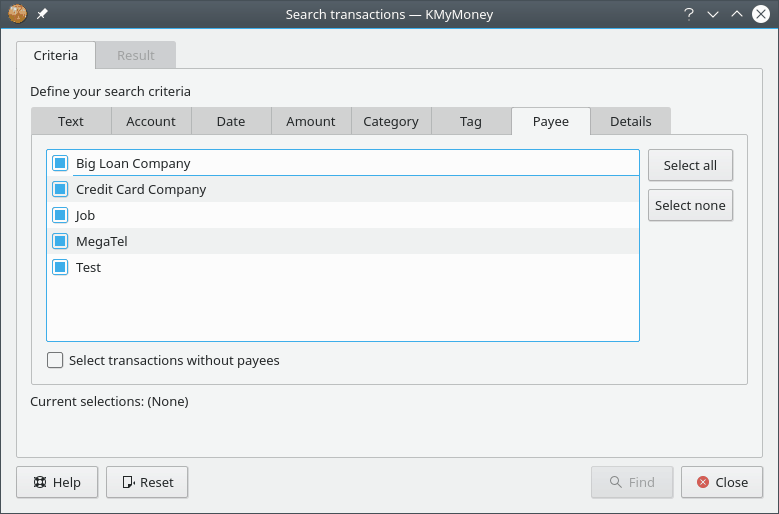The height and width of the screenshot is (514, 779).
Task: Open the Details criteria tab
Action: point(631,121)
